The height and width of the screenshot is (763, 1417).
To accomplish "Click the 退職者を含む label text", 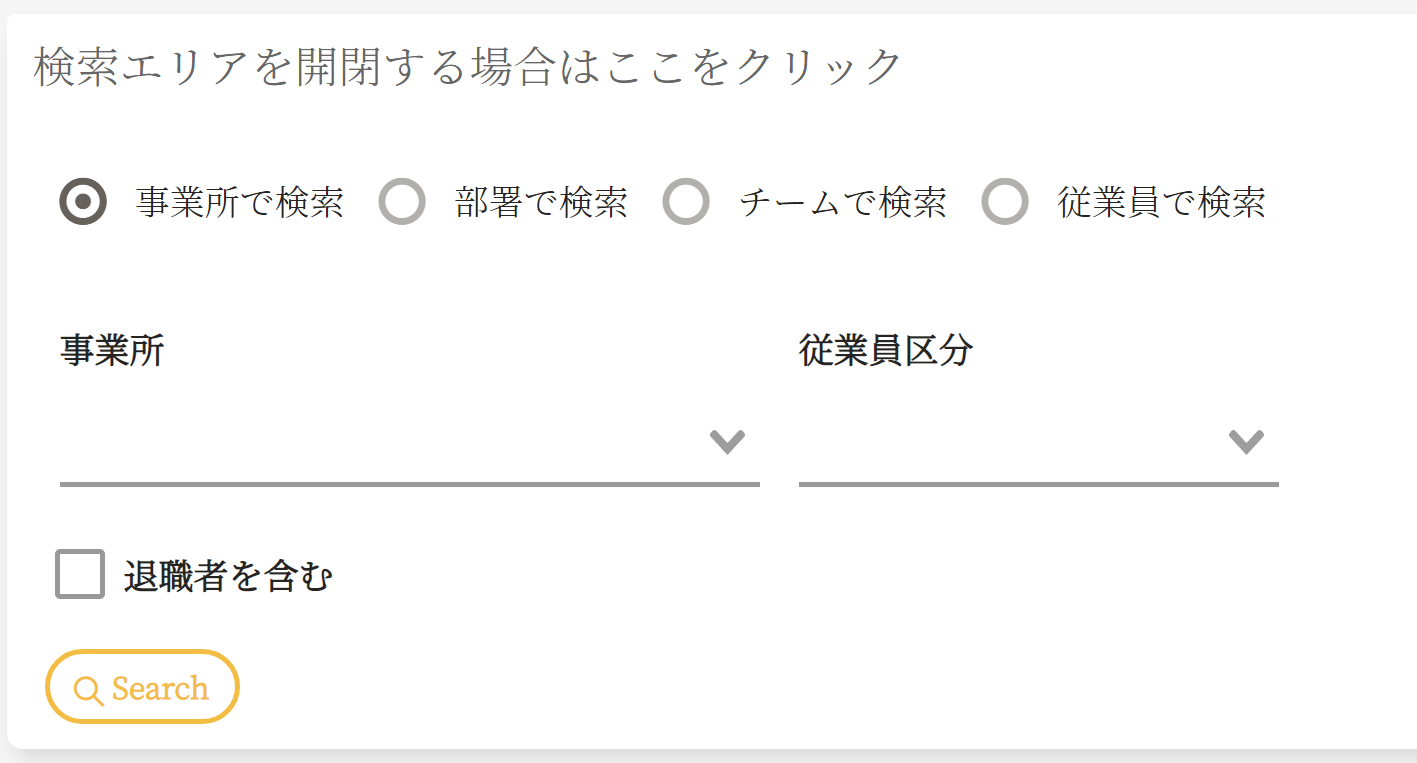I will pyautogui.click(x=227, y=577).
